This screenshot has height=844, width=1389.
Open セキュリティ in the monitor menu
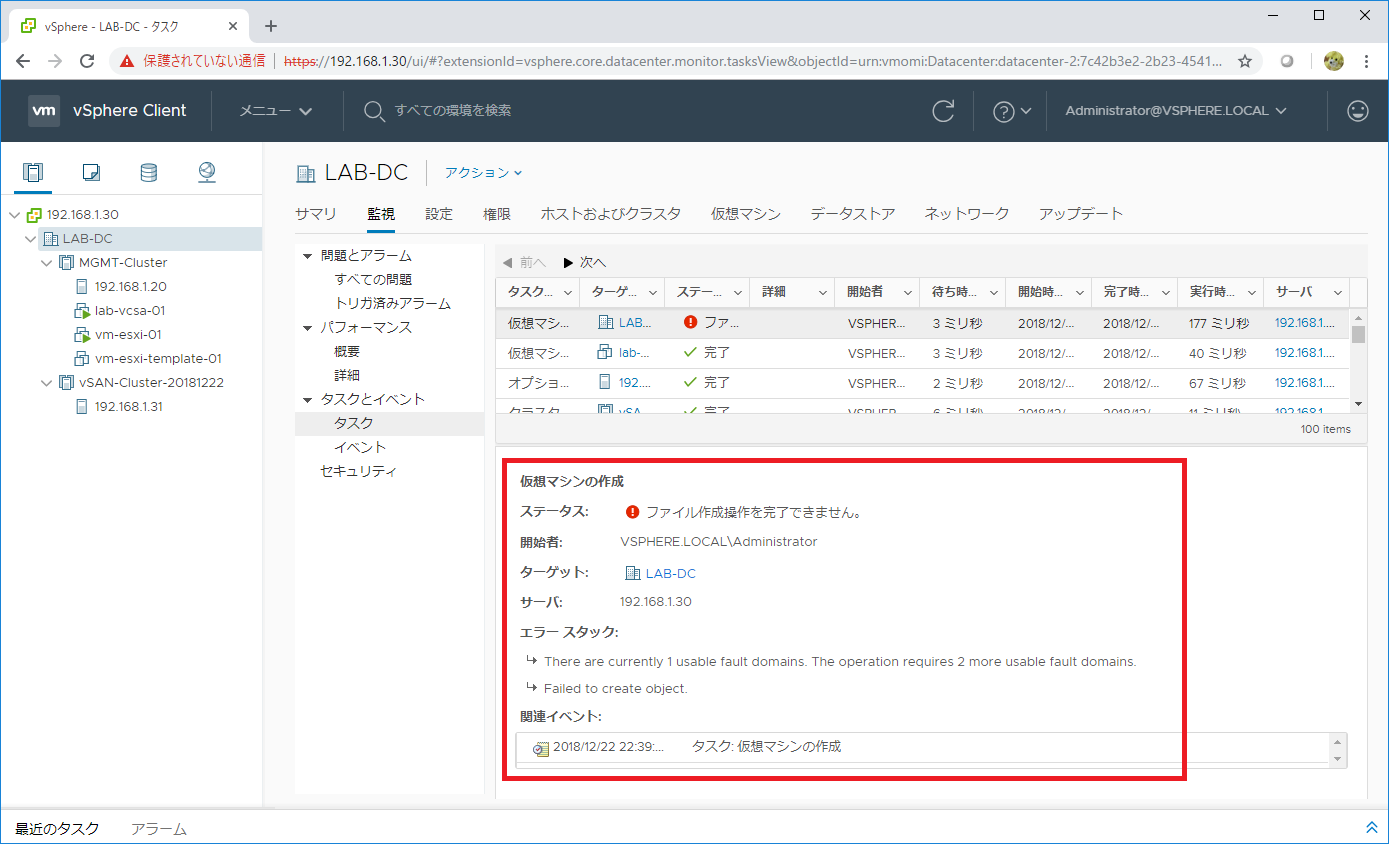click(358, 472)
